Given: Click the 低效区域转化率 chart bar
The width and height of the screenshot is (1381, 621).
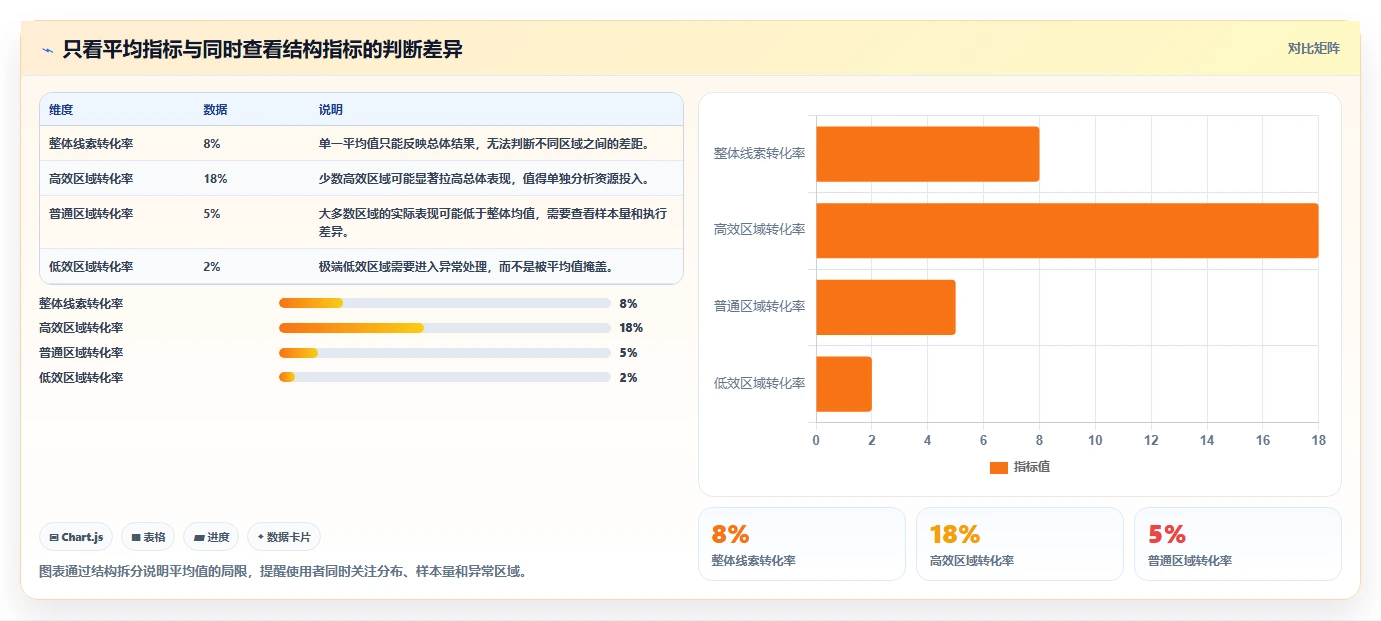Looking at the screenshot, I should tap(844, 384).
